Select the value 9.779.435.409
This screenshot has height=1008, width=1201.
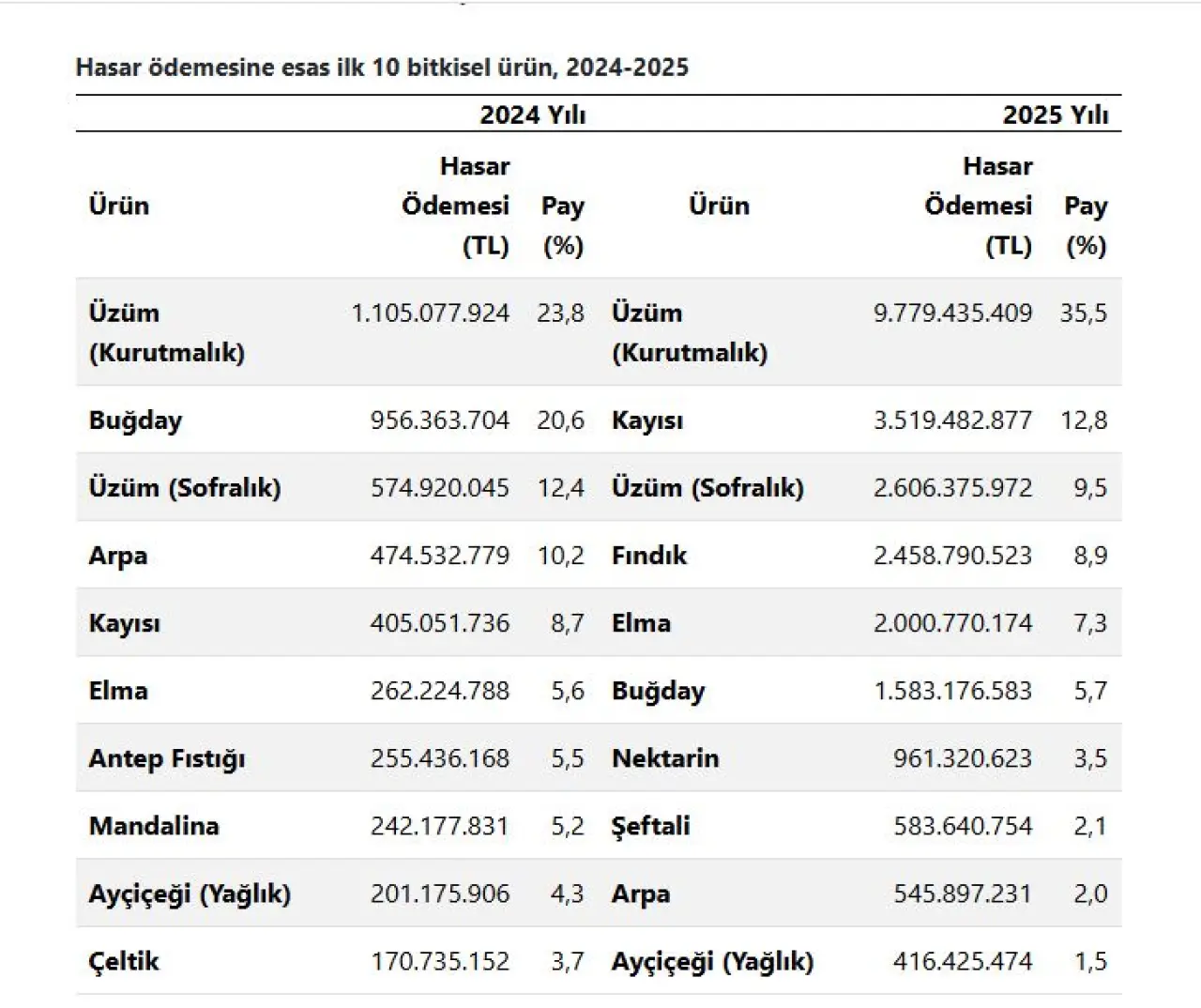952,313
